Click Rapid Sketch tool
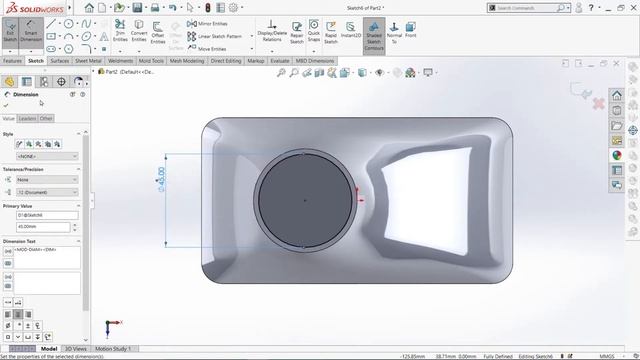640x360 pixels. click(331, 33)
